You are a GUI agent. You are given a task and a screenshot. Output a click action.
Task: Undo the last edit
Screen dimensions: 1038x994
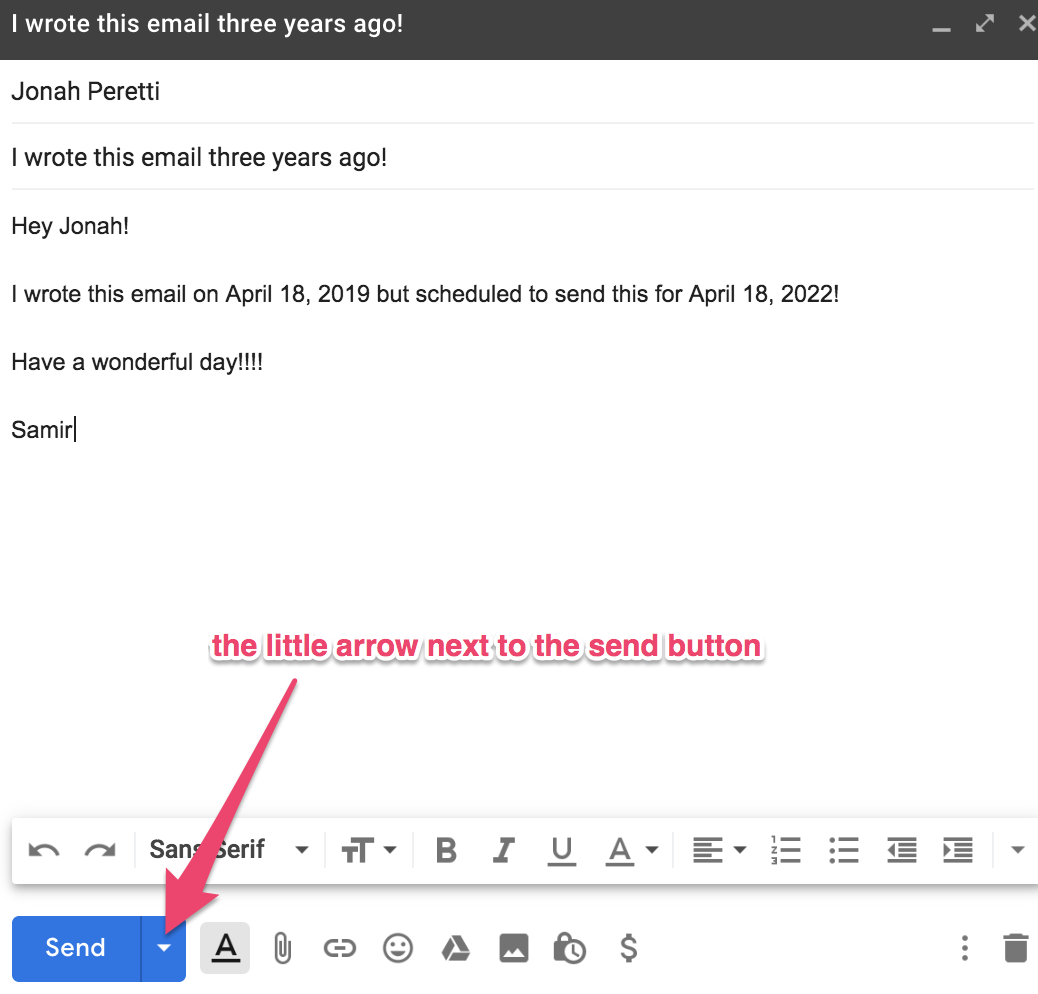tap(44, 850)
